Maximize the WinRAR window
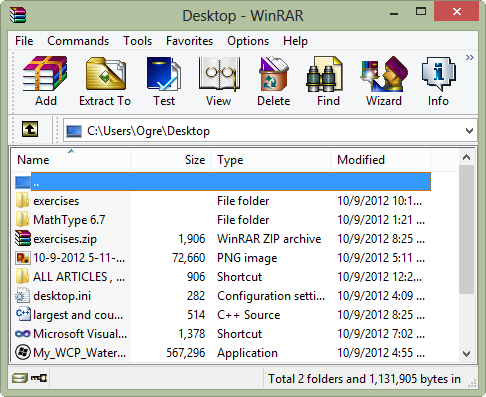 pyautogui.click(x=421, y=12)
